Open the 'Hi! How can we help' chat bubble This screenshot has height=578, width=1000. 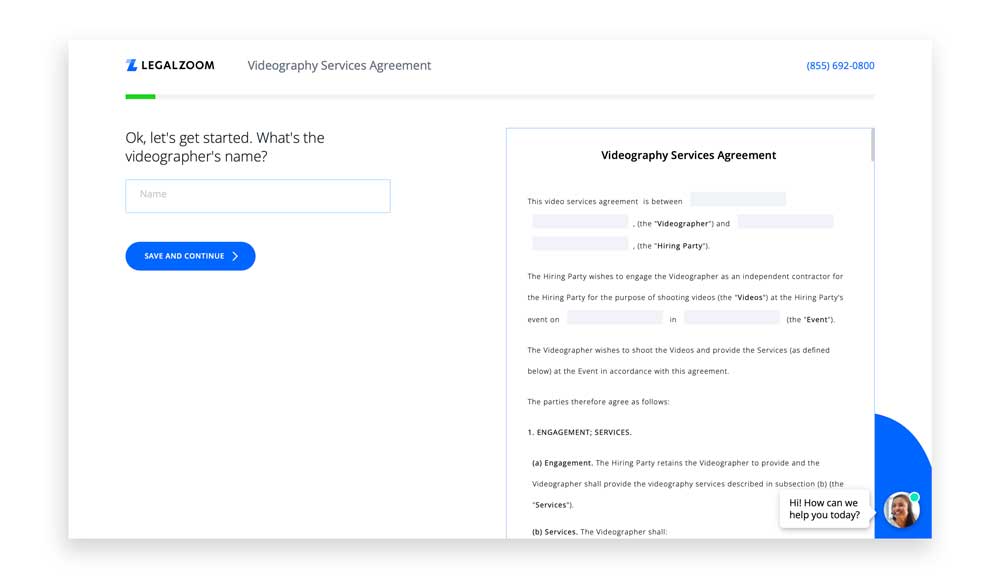click(824, 509)
